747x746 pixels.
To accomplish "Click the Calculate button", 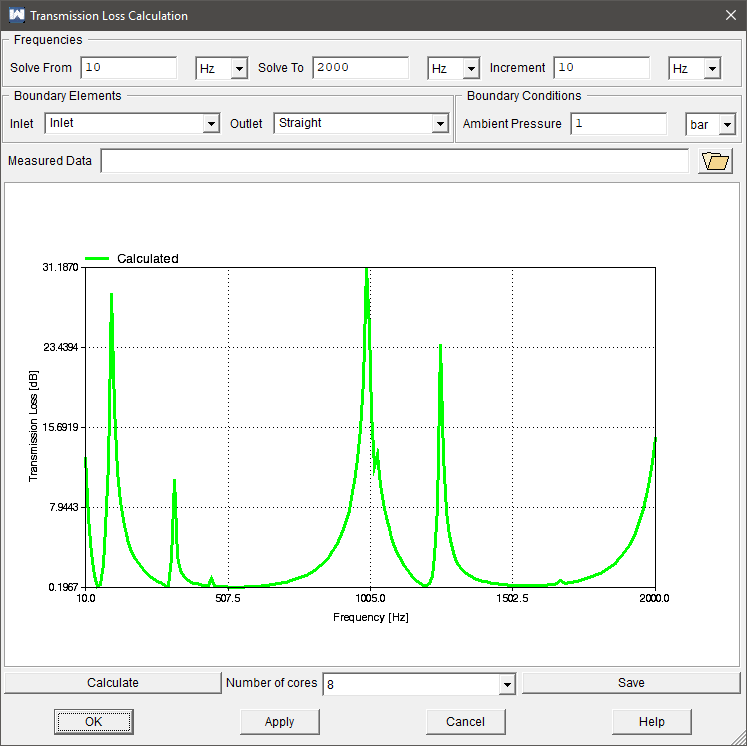I will pos(113,683).
